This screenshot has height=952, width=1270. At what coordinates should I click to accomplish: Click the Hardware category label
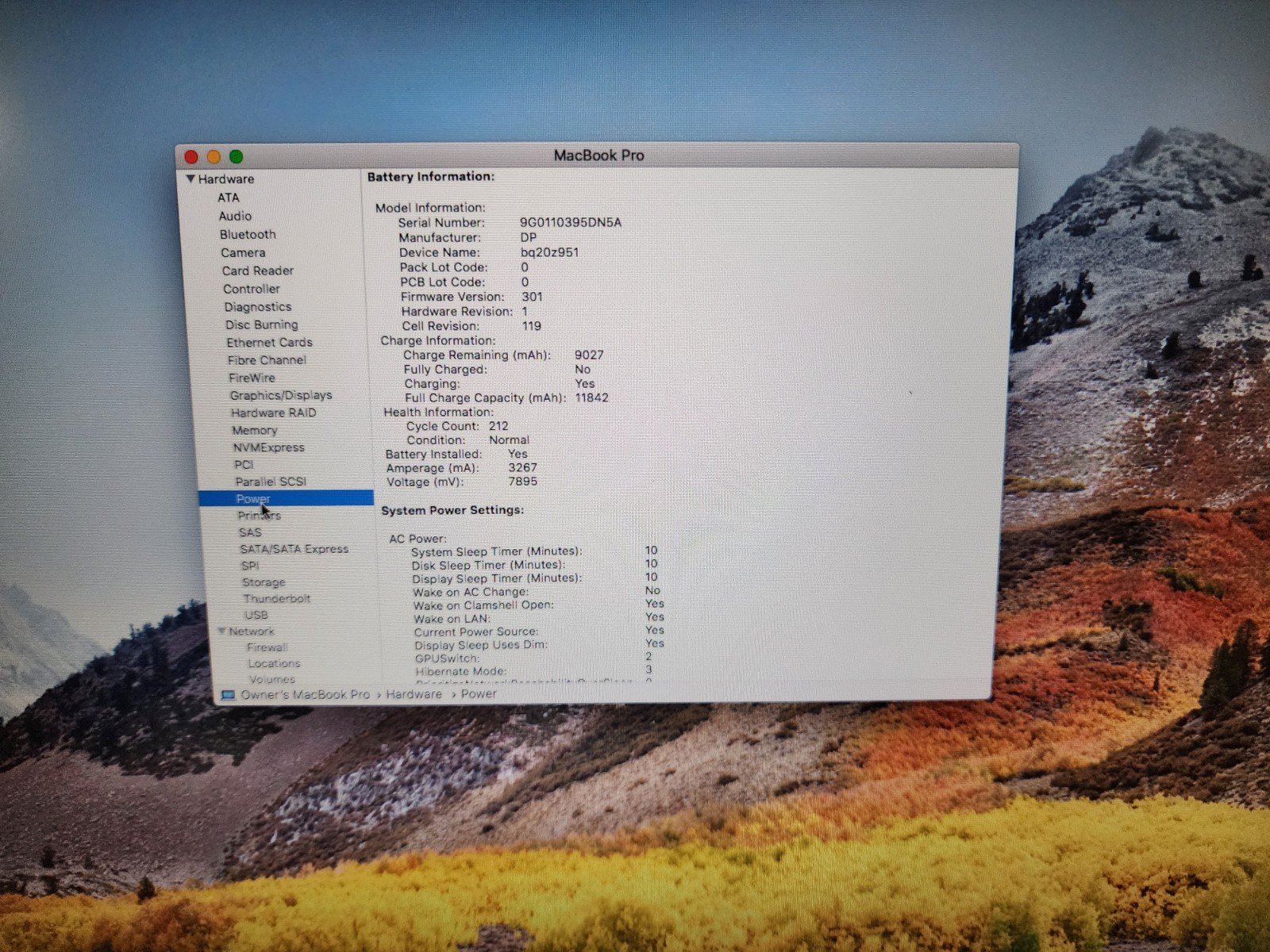(x=226, y=179)
